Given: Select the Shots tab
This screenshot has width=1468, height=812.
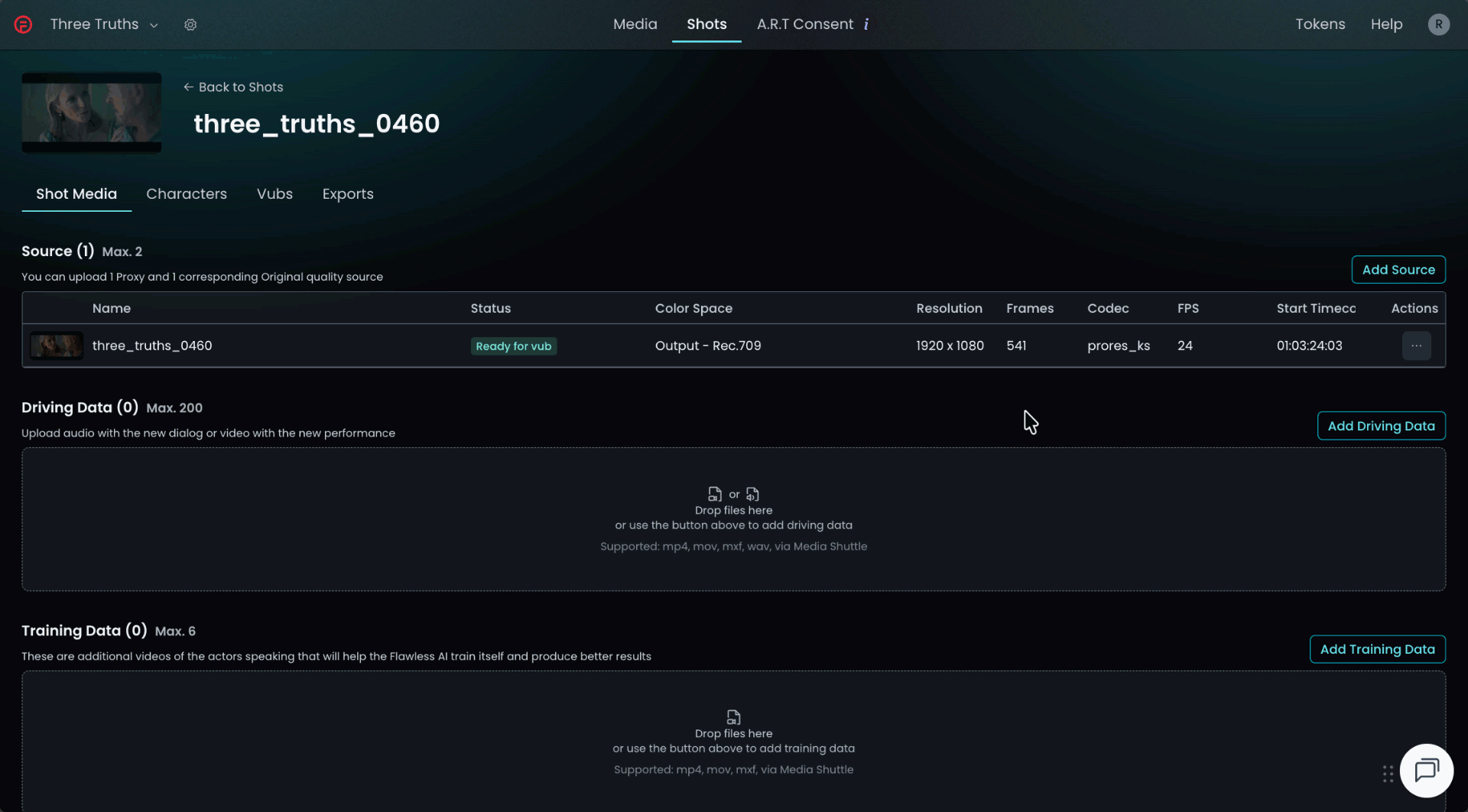Looking at the screenshot, I should (706, 24).
